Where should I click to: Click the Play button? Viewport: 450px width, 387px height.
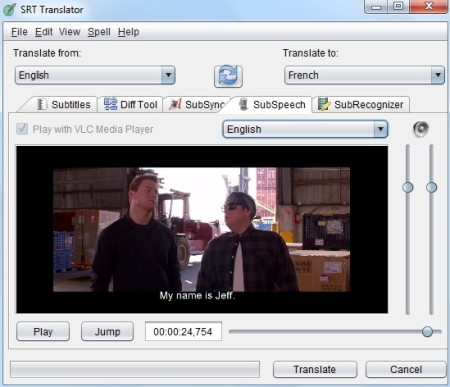43,331
